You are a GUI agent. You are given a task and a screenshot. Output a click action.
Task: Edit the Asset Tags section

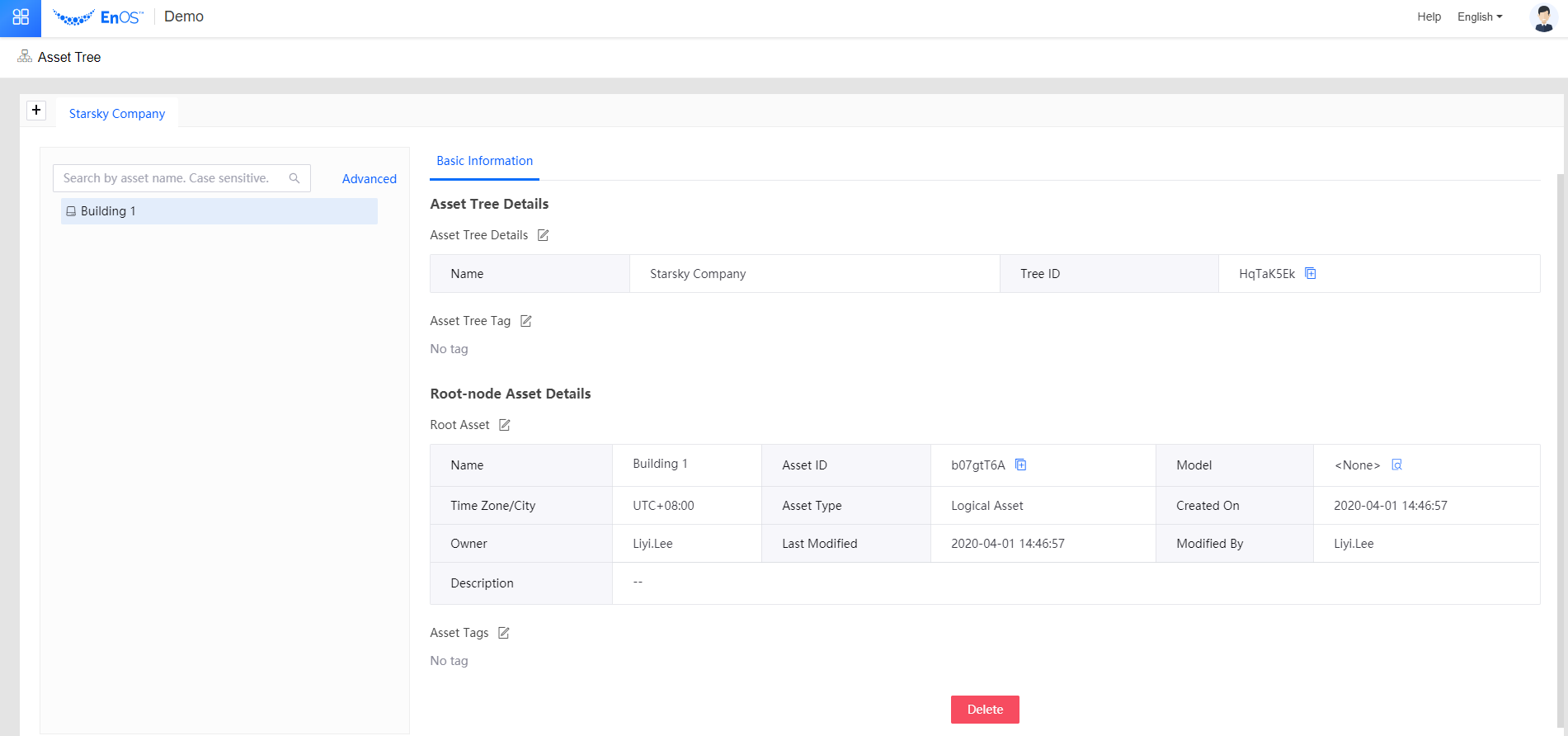[x=503, y=633]
